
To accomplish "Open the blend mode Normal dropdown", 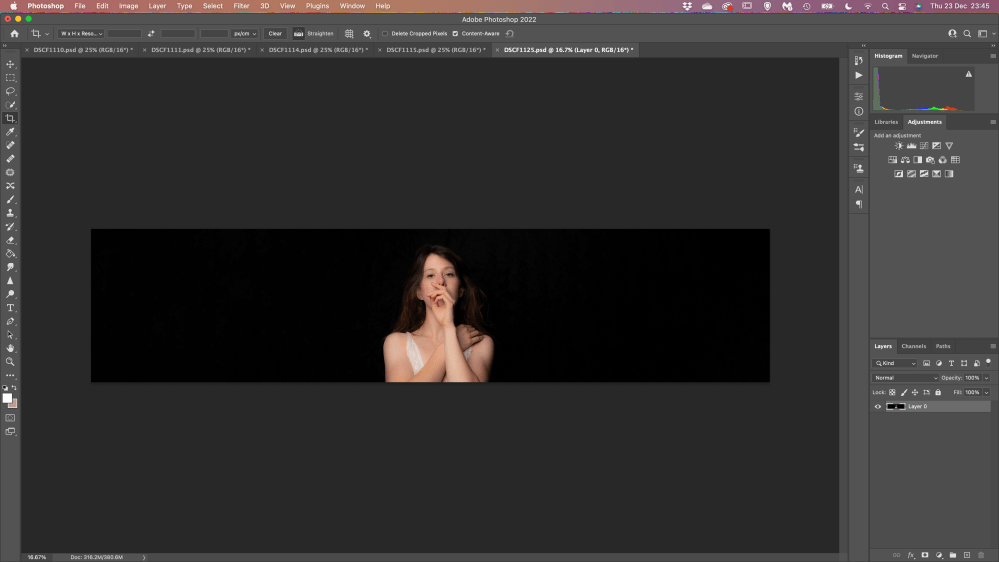I will point(905,378).
